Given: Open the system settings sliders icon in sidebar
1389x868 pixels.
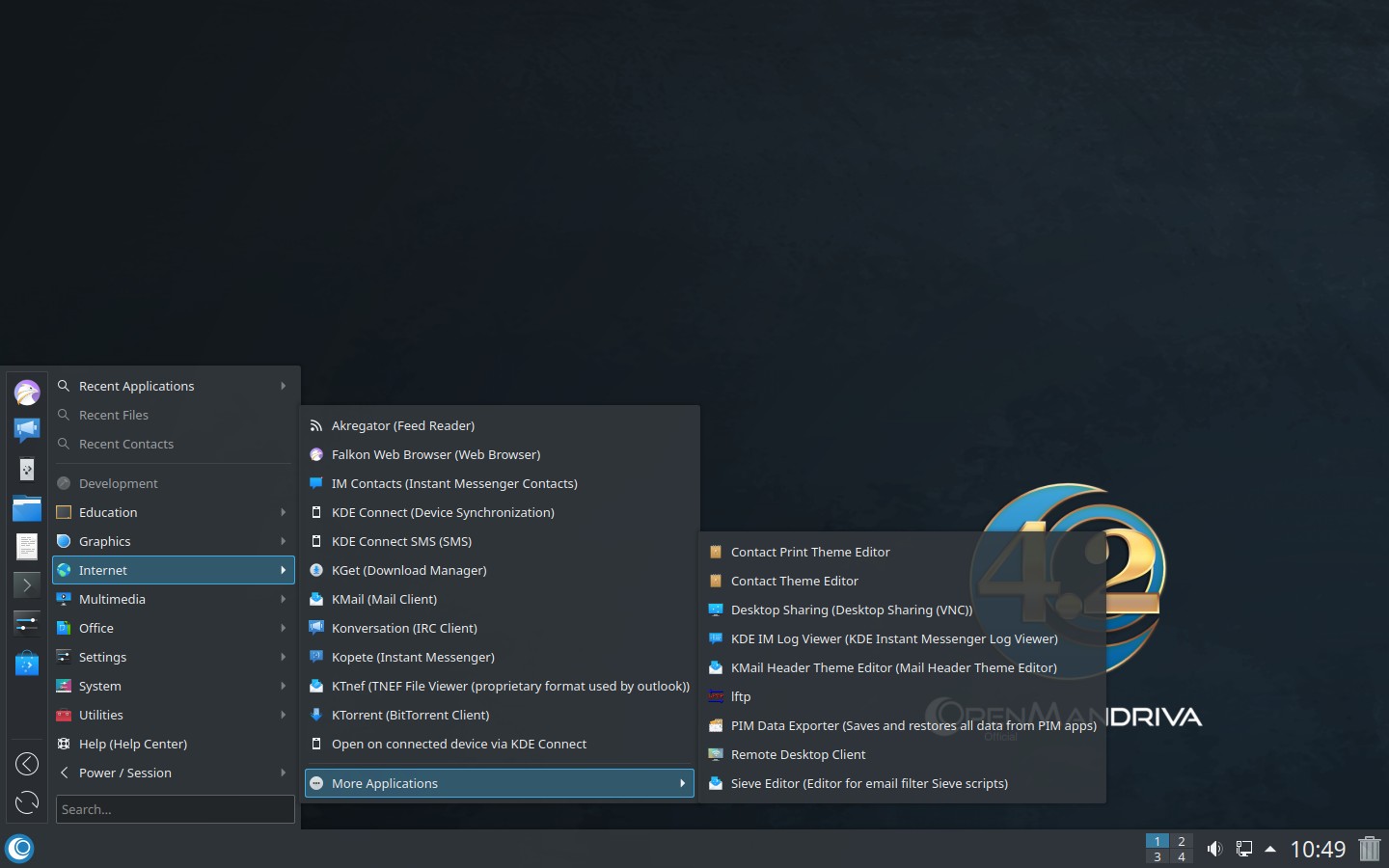Looking at the screenshot, I should pyautogui.click(x=27, y=623).
